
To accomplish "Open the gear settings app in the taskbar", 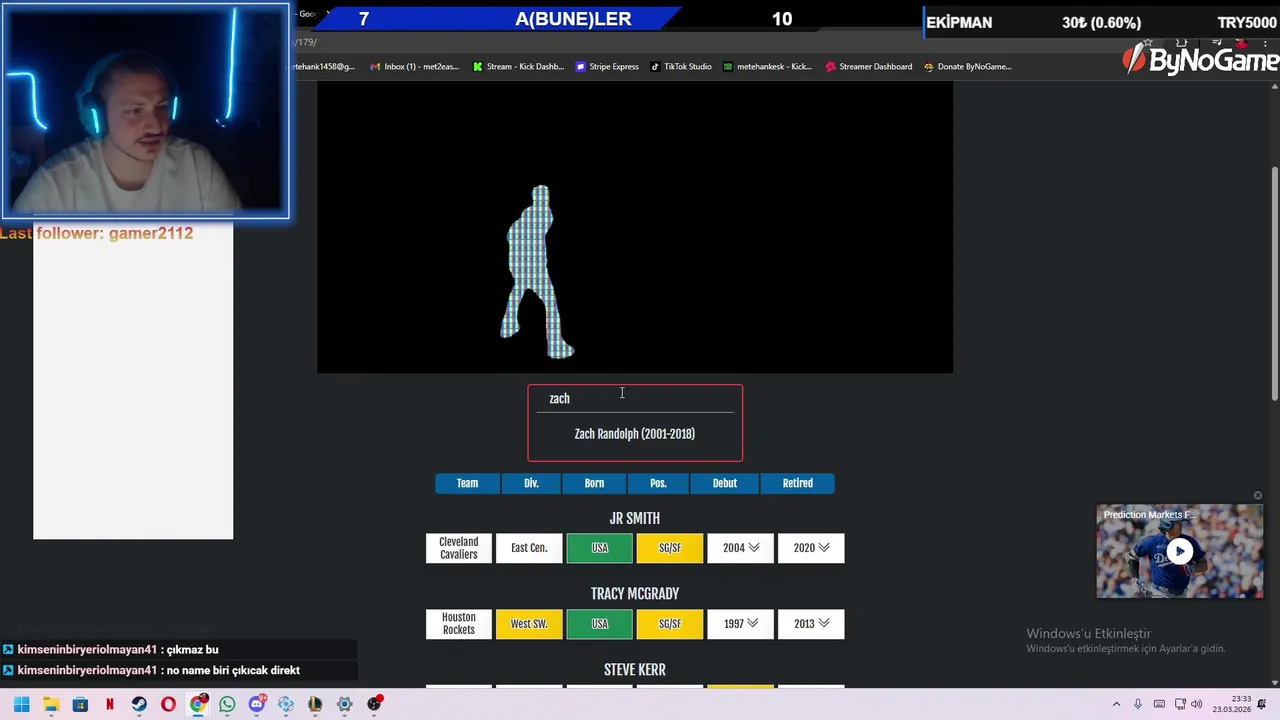I will click(x=344, y=704).
